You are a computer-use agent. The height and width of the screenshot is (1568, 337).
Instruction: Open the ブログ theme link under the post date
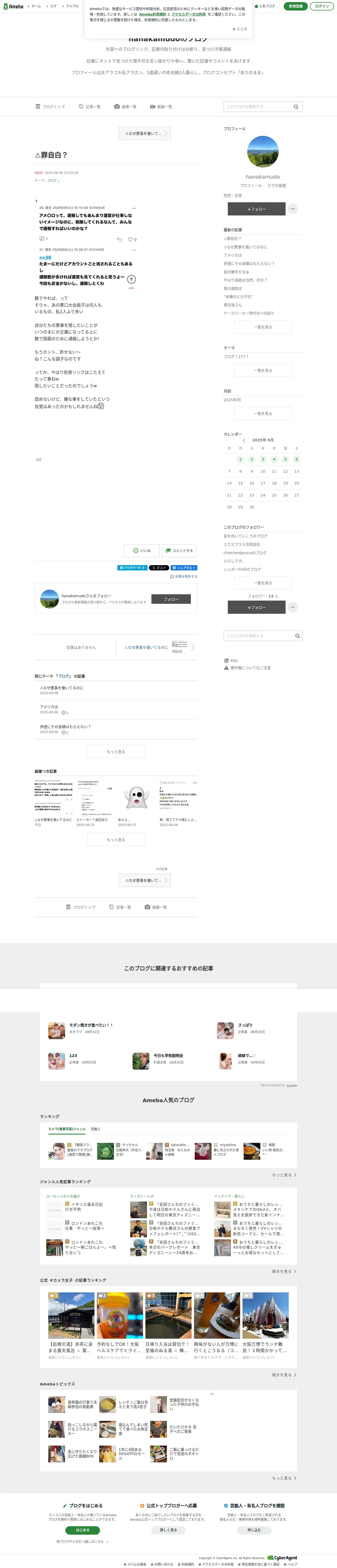[53, 181]
